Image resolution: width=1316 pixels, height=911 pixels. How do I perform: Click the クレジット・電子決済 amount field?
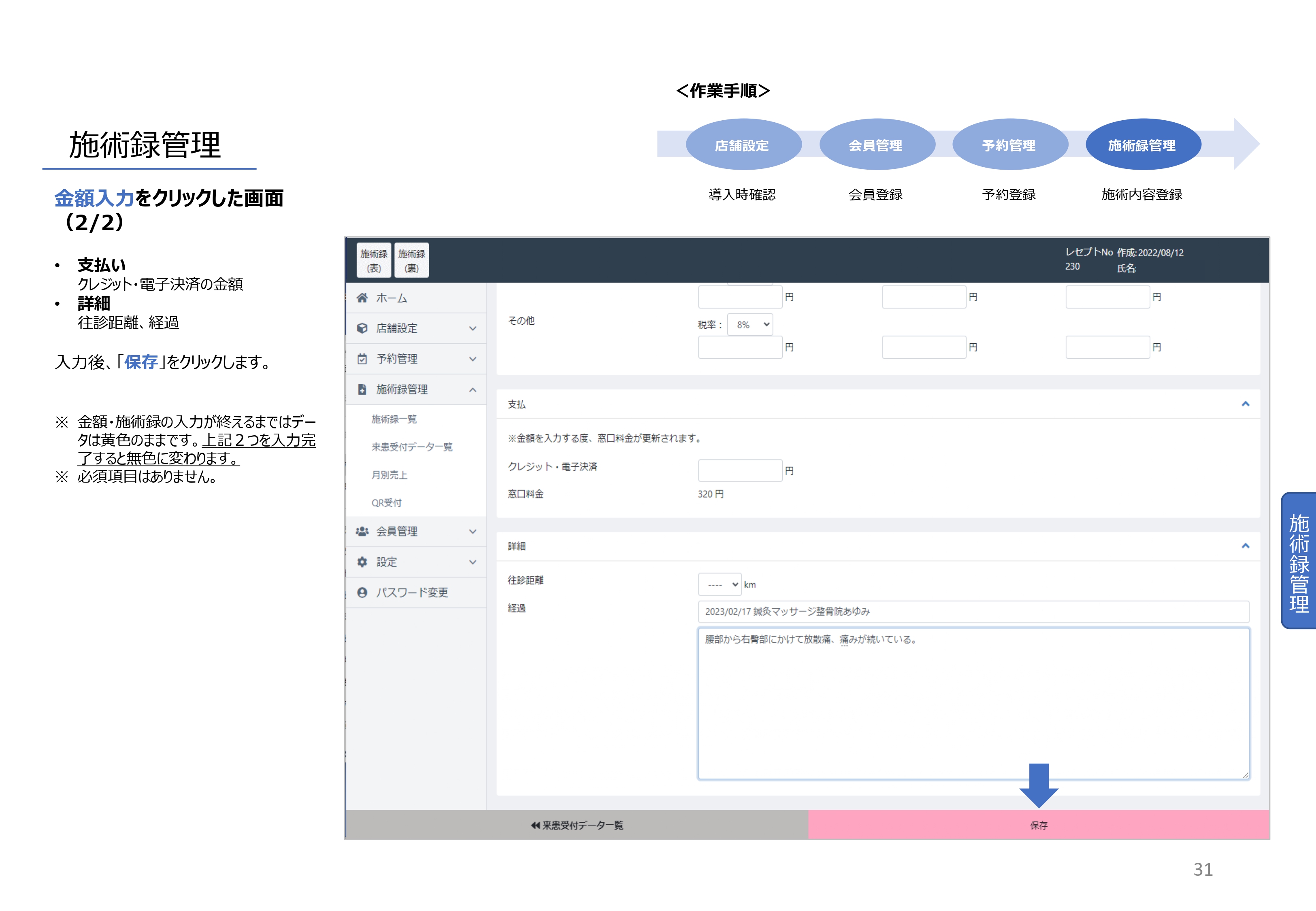[x=740, y=471]
